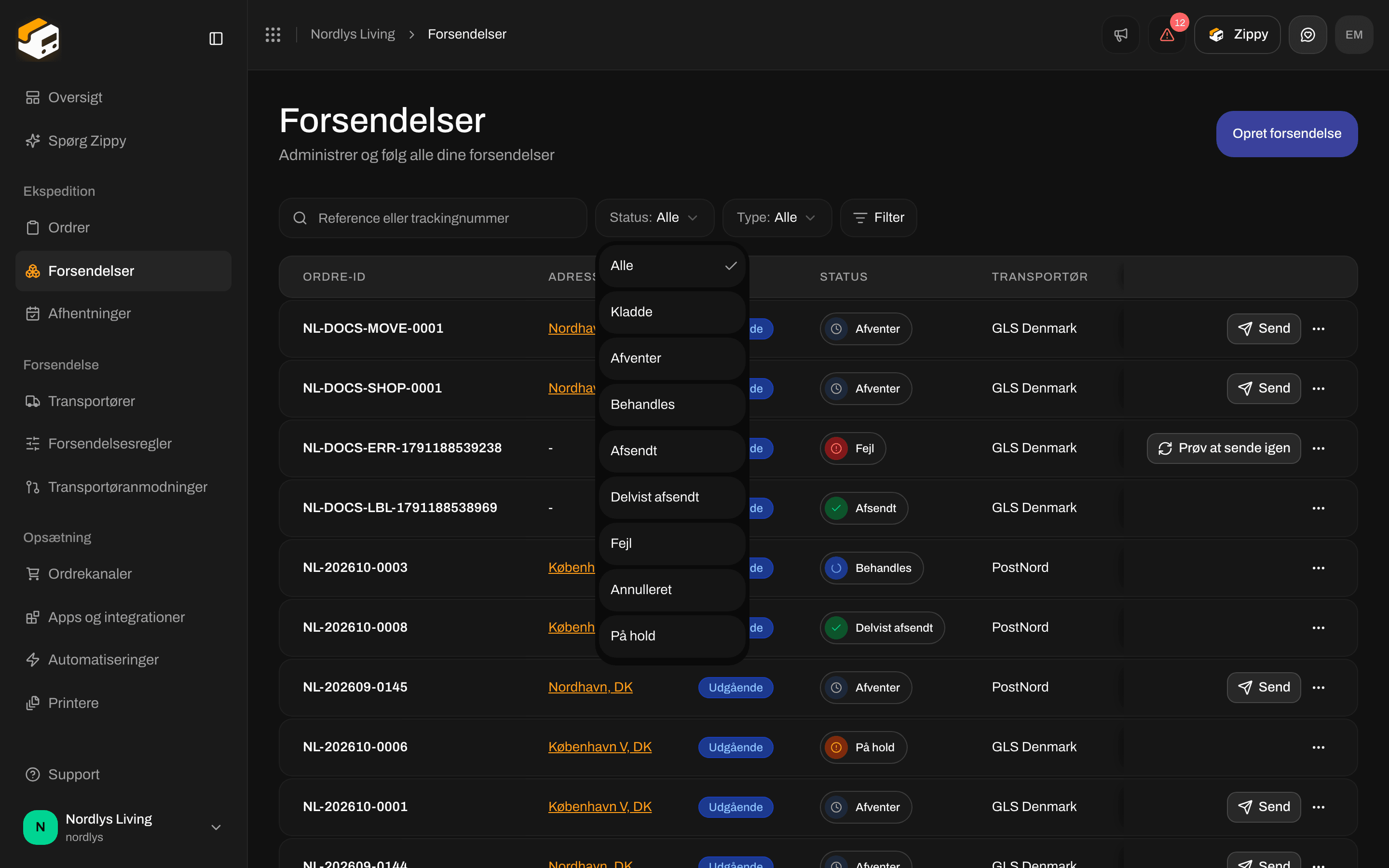Viewport: 1389px width, 868px height.
Task: Click the orange box logo
Action: pyautogui.click(x=39, y=39)
